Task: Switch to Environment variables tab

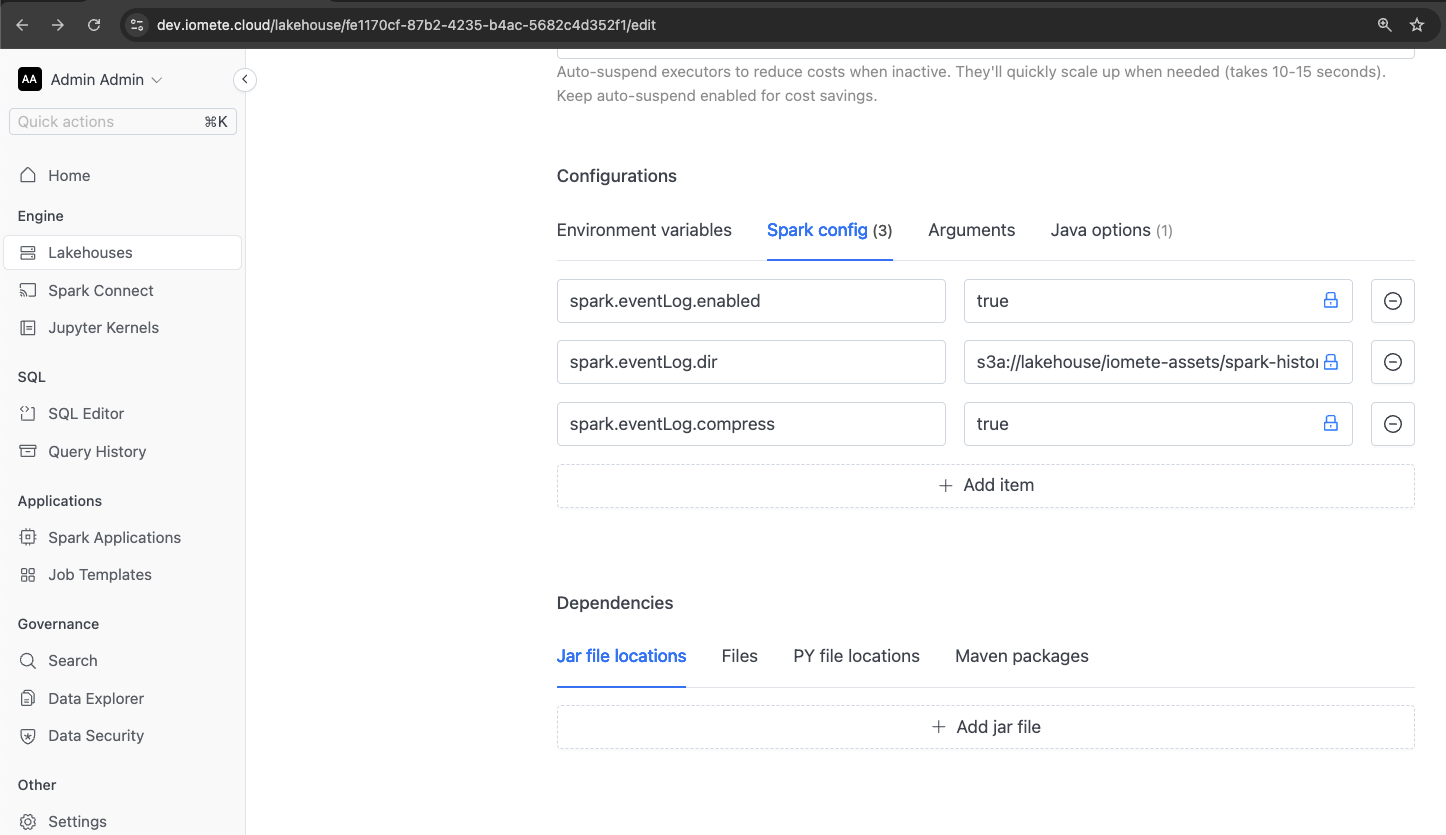Action: [x=644, y=230]
